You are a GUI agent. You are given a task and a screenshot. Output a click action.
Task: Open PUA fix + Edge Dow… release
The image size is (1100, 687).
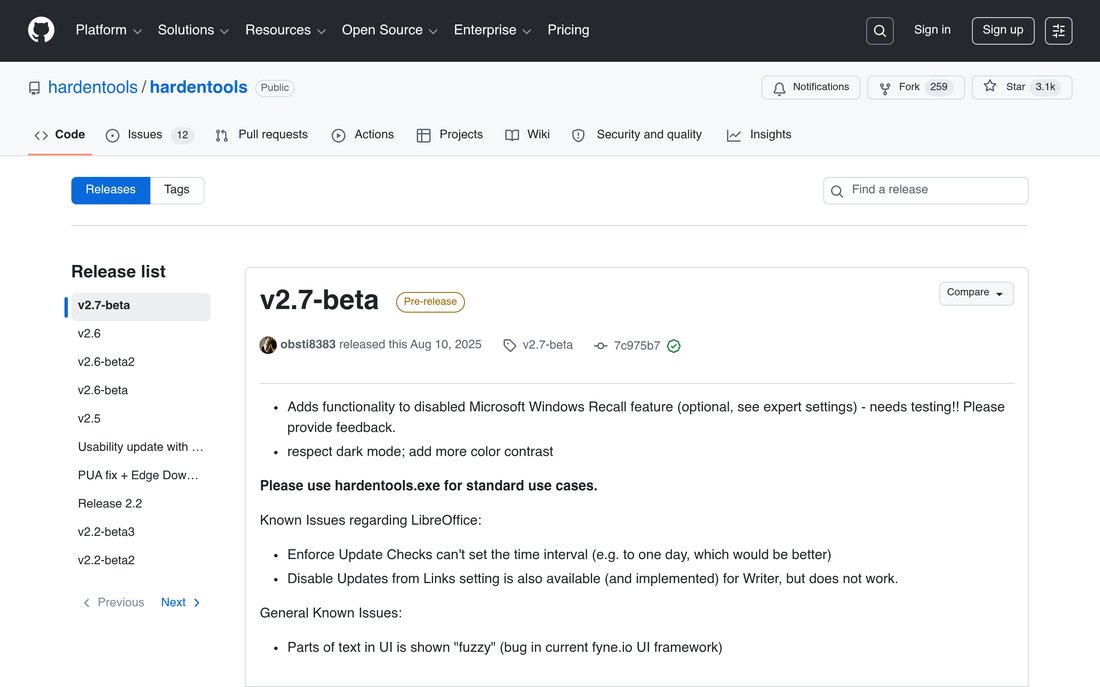click(x=140, y=475)
